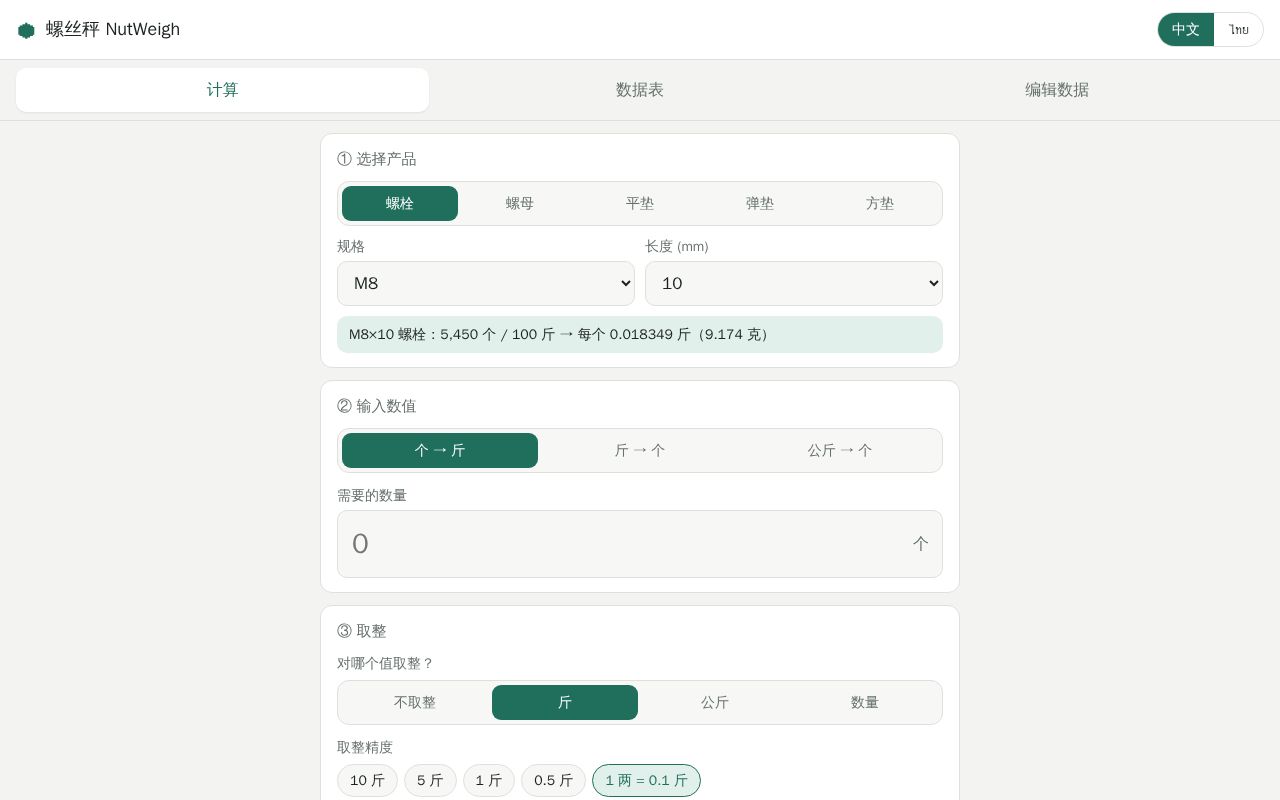
Task: Open the 规格 dropdown showing M8
Action: [x=486, y=283]
